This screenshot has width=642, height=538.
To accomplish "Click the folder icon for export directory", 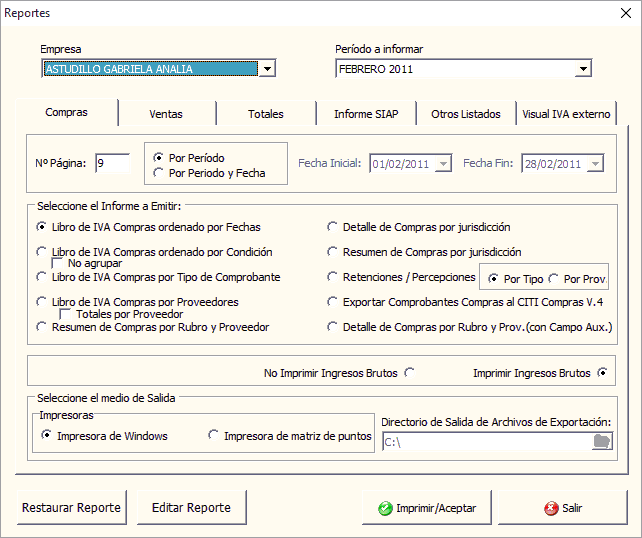I will coord(601,442).
